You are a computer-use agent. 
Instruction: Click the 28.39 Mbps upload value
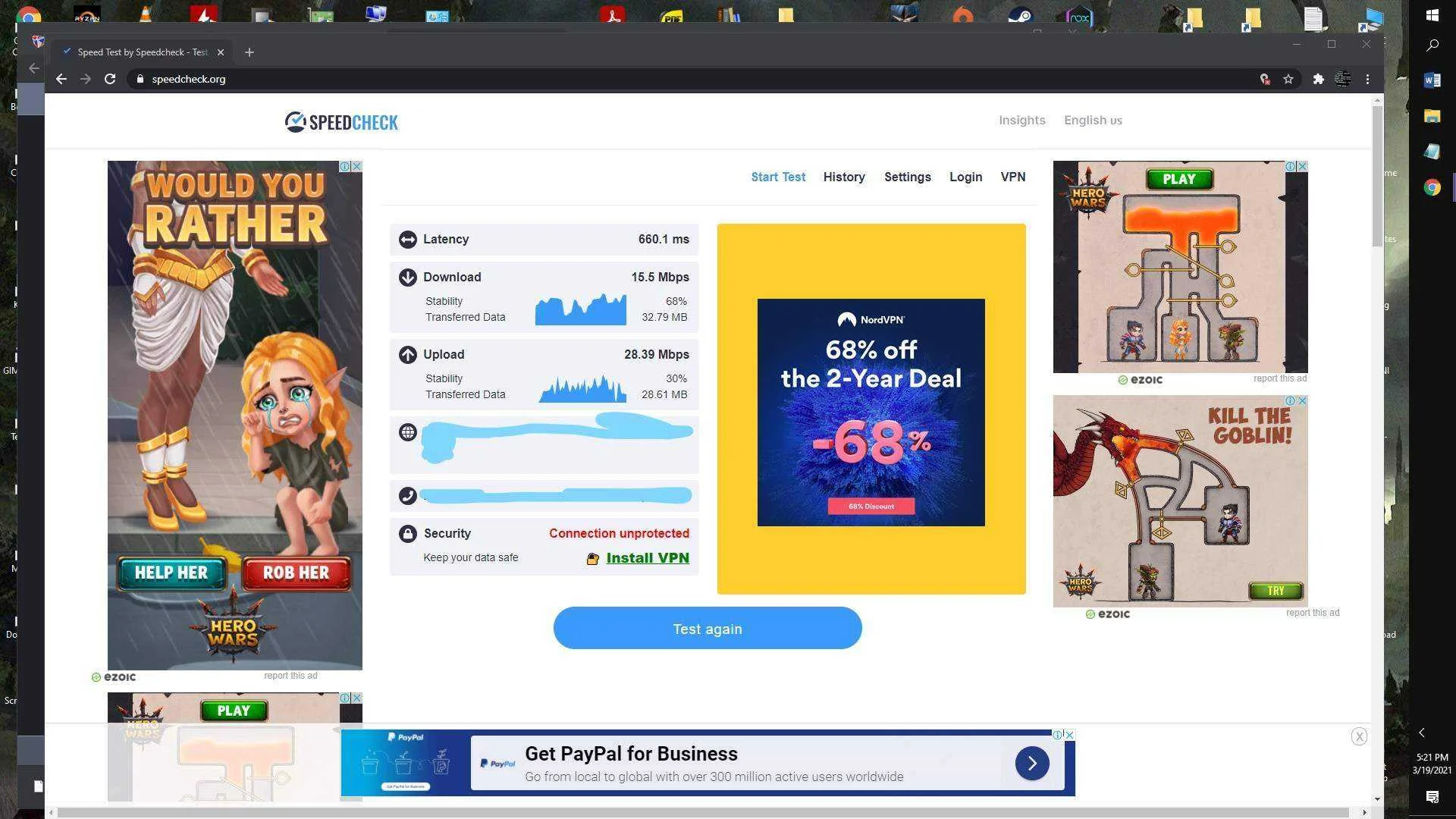[657, 355]
